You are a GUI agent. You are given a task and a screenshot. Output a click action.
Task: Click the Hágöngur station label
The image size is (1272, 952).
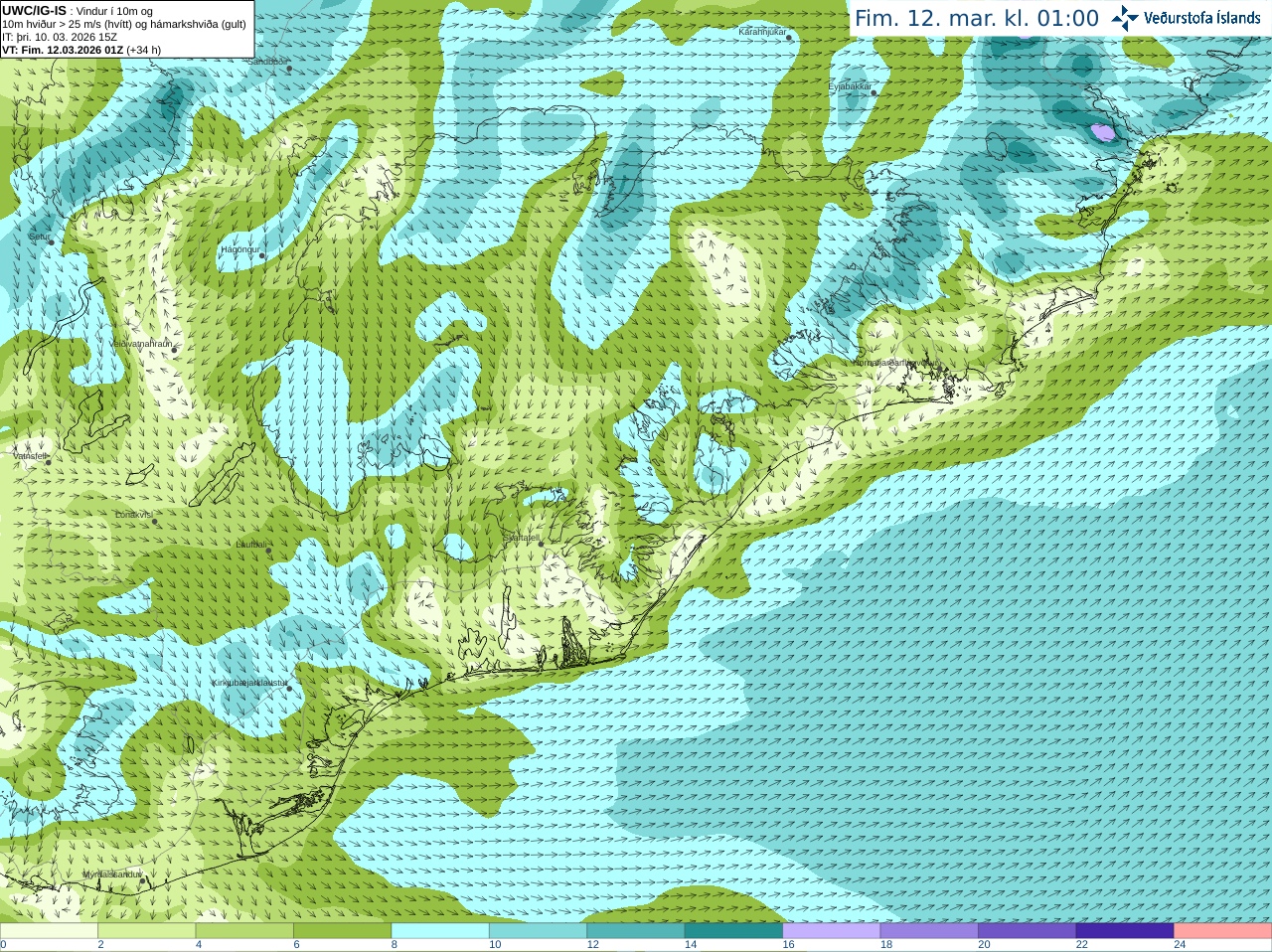tap(239, 249)
